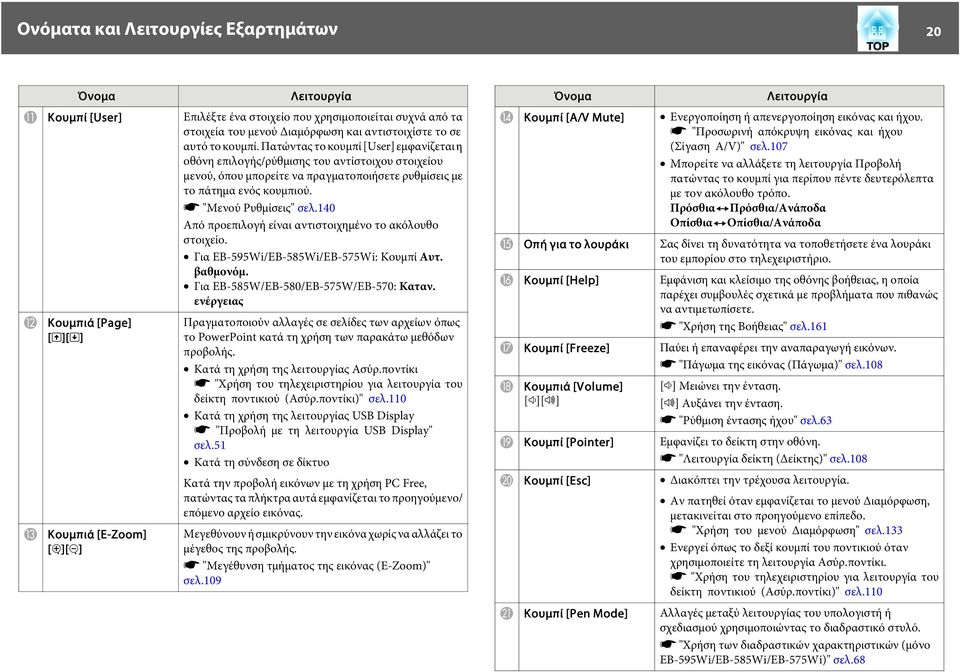The image size is (960, 672).
Task: Click the circled number 16 marker
Action: (x=507, y=280)
